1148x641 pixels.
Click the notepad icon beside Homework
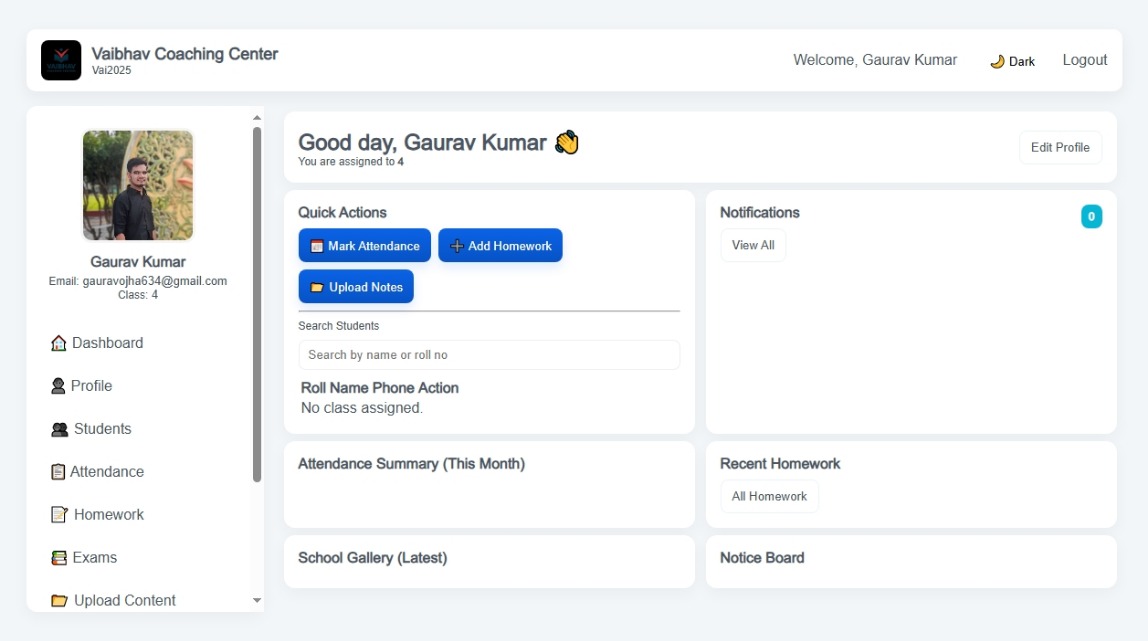(x=60, y=515)
